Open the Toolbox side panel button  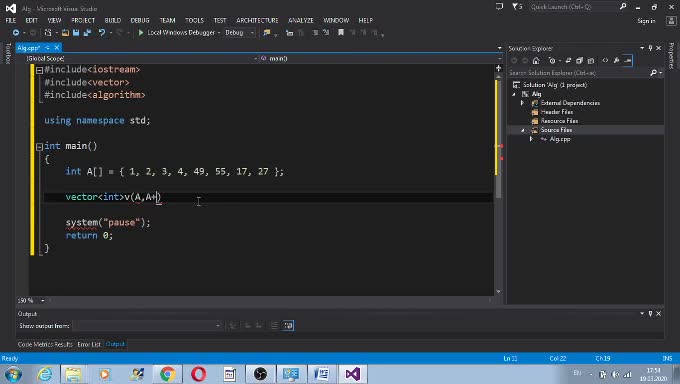point(8,53)
